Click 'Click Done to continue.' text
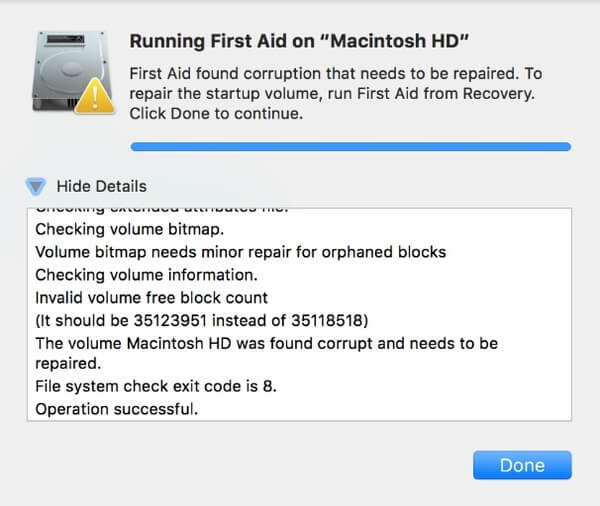600x506 pixels. (216, 114)
